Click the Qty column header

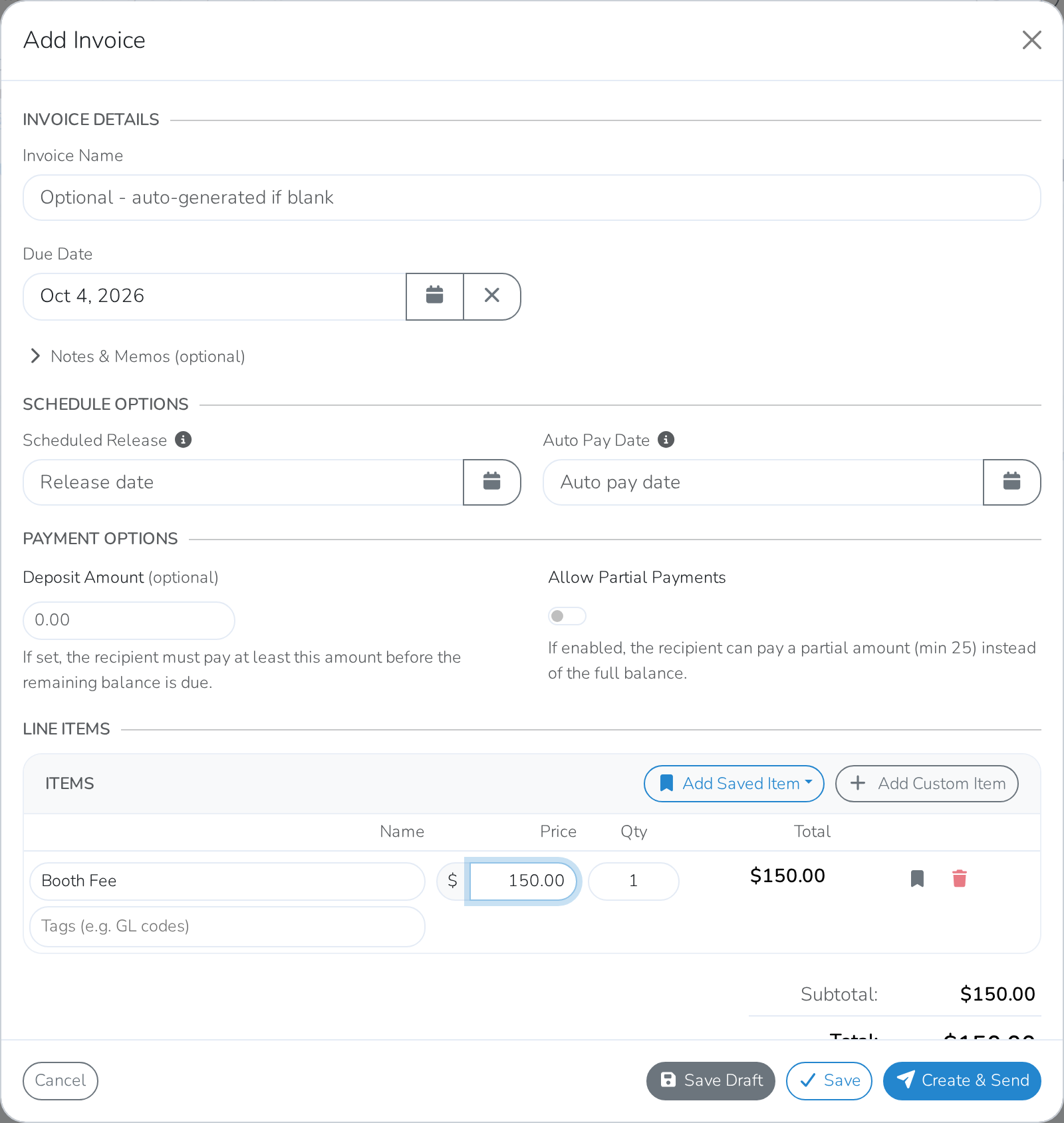(x=634, y=832)
